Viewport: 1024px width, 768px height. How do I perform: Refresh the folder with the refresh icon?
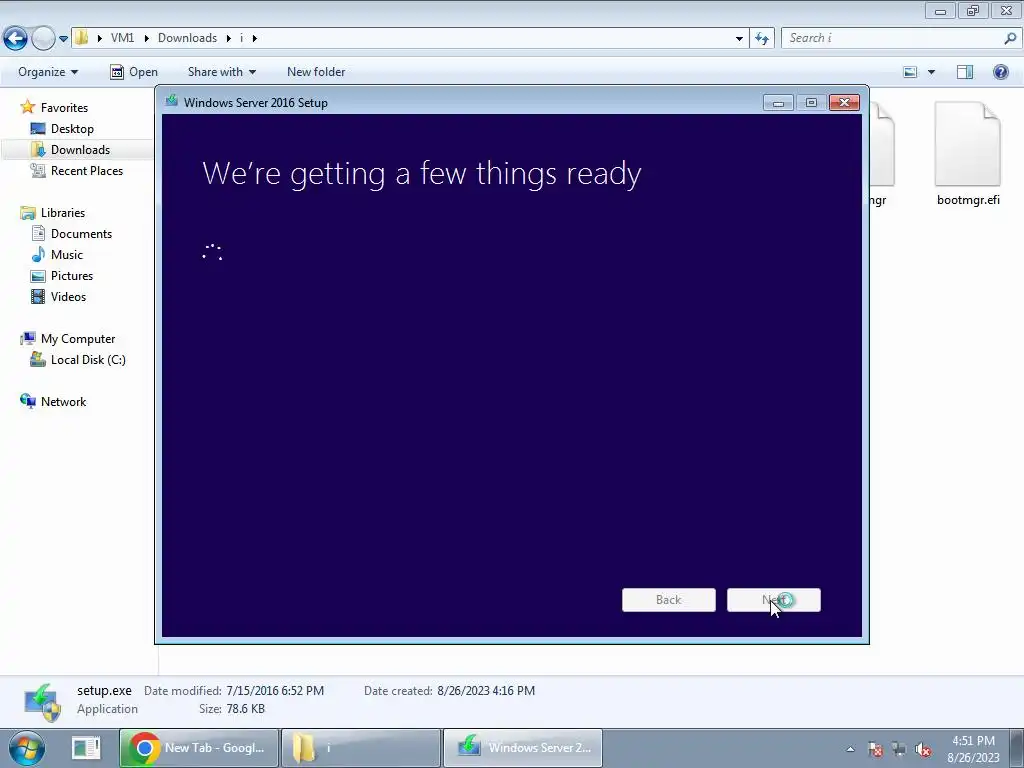coord(762,39)
